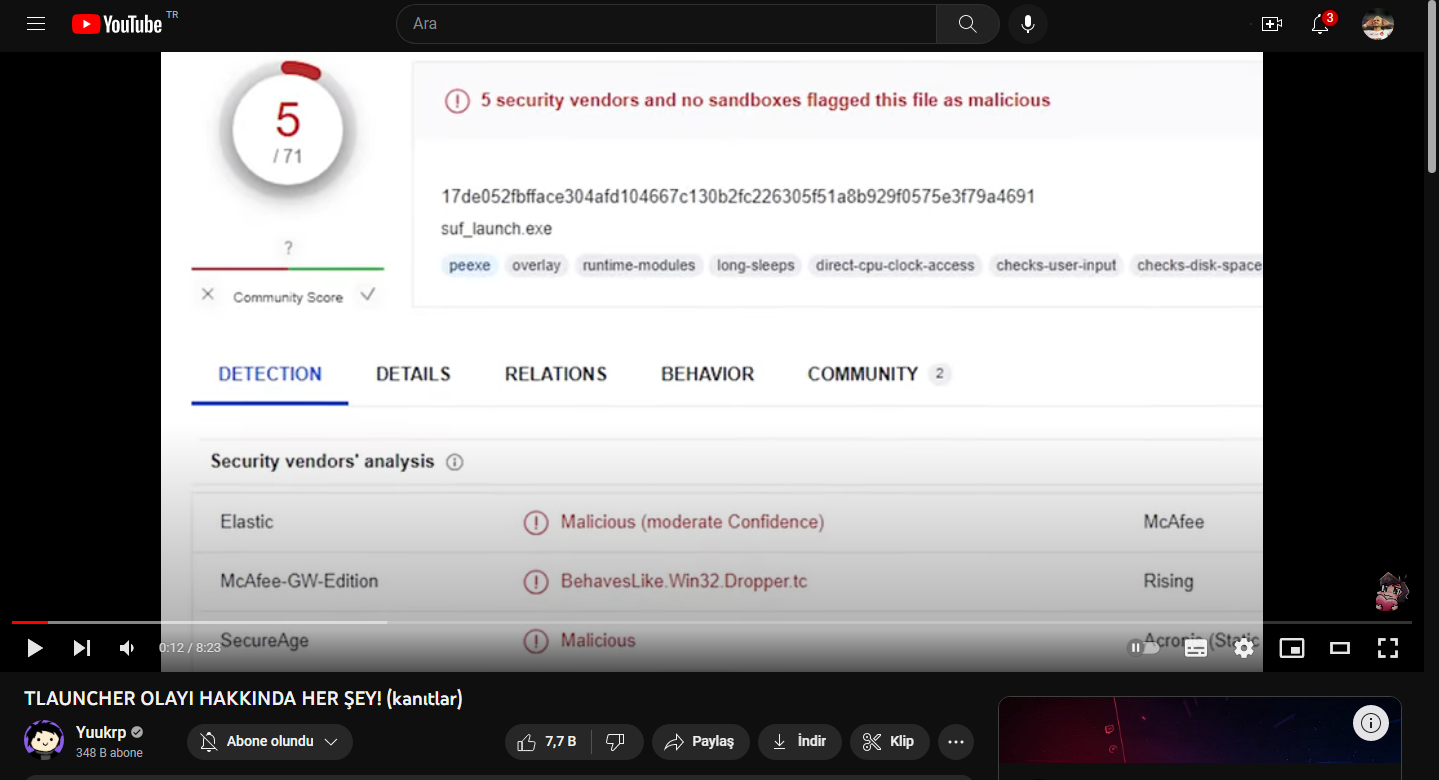Toggle the autoplay switch in the player
The image size is (1439, 780).
1144,648
